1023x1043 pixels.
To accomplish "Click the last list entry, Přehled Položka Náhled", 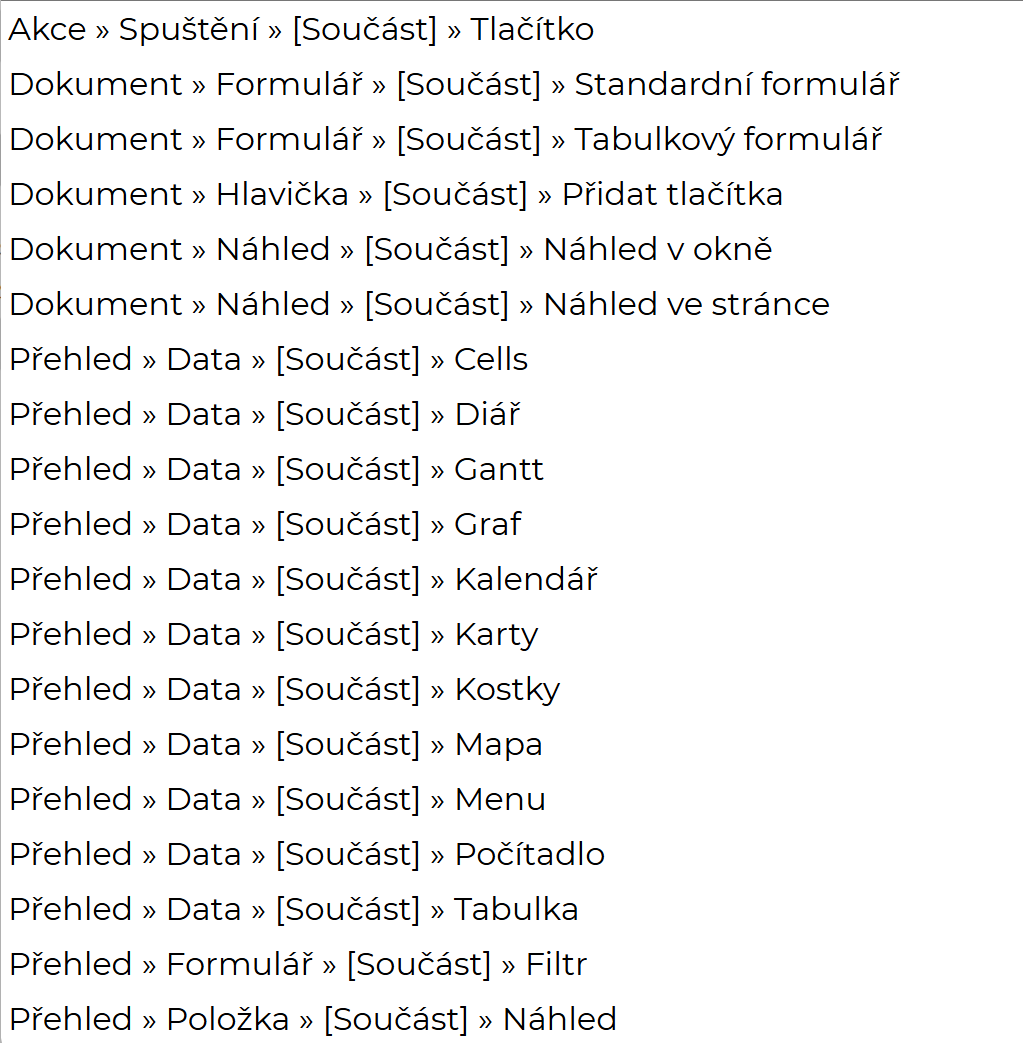I will [312, 1020].
